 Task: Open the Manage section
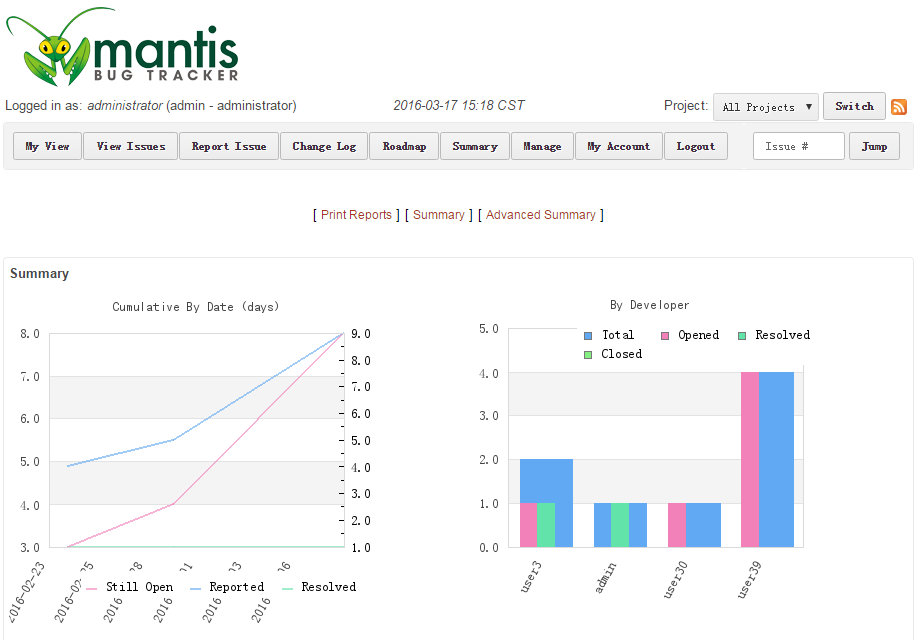(542, 146)
